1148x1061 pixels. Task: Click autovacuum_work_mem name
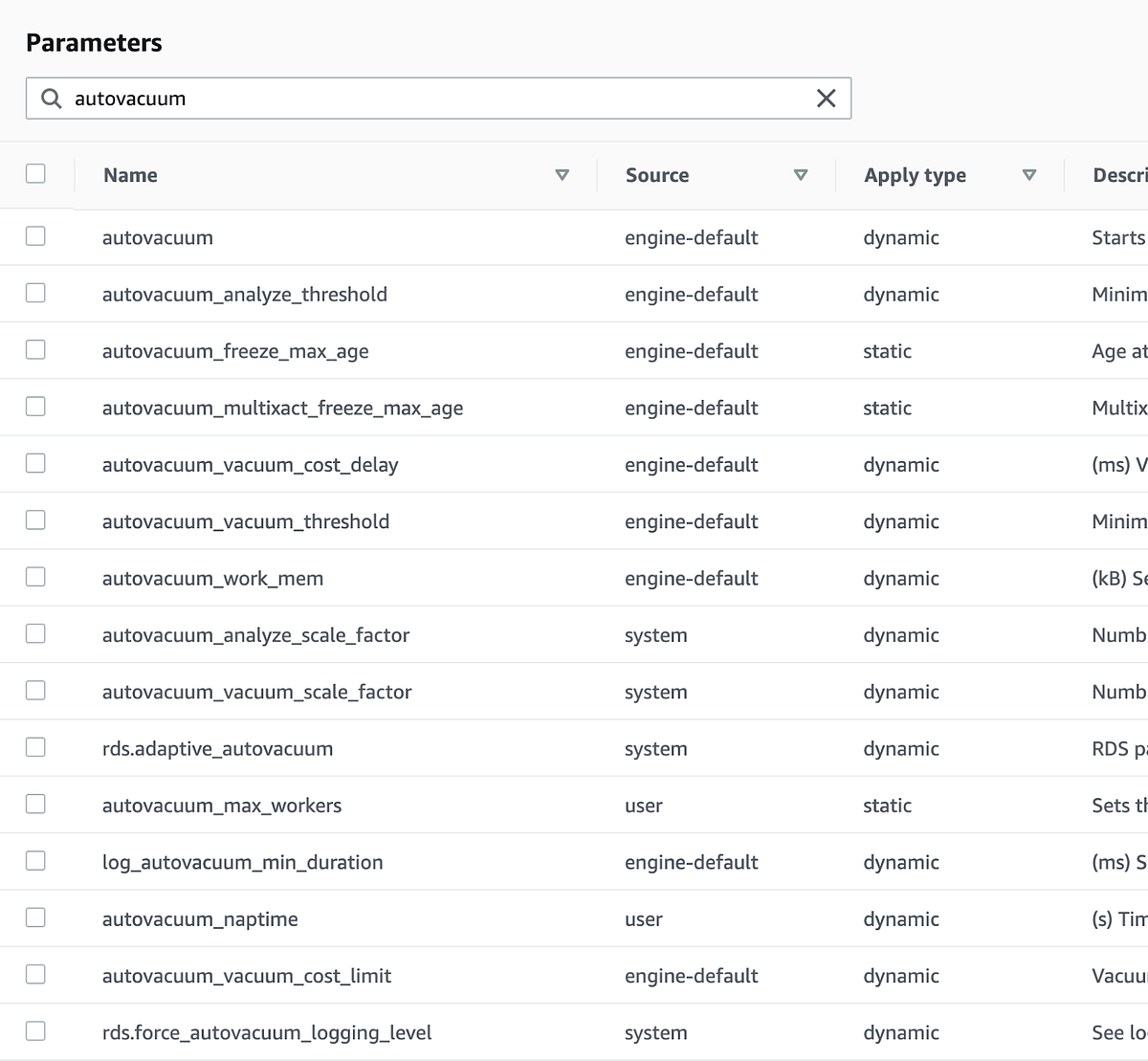pyautogui.click(x=213, y=579)
